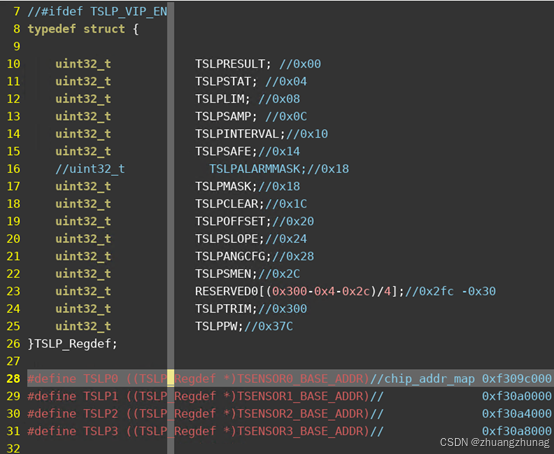554x454 pixels.
Task: Click line number 16 in the gutter
Action: [13, 169]
